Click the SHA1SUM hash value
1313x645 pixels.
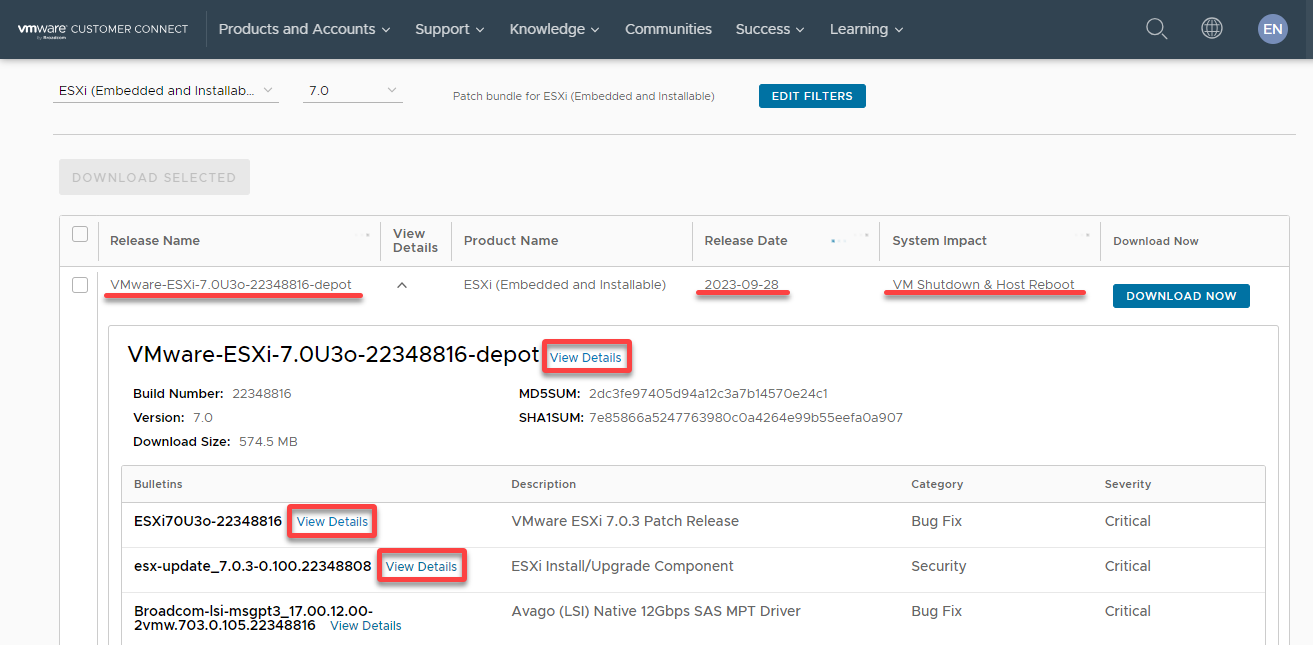(x=746, y=417)
